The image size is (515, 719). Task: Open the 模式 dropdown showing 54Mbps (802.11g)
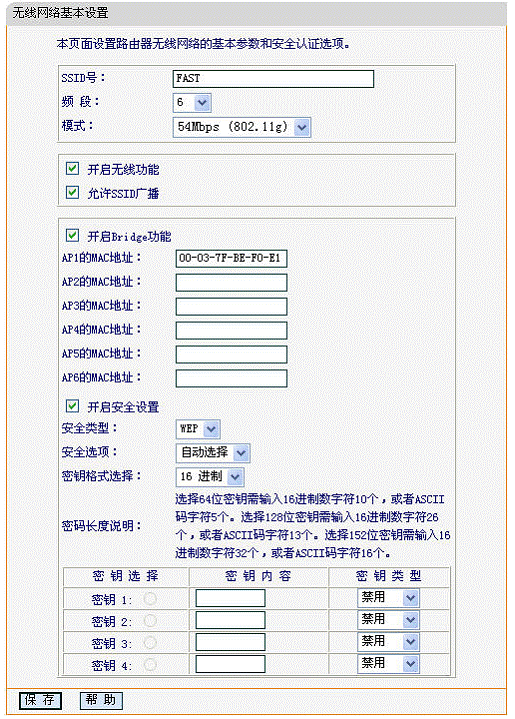[x=242, y=127]
